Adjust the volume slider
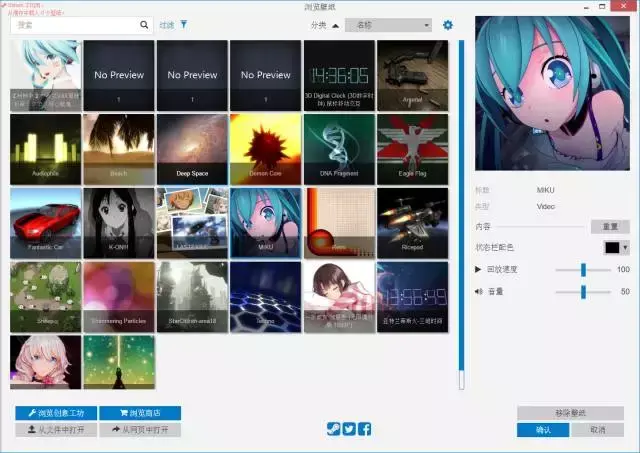The height and width of the screenshot is (453, 640). tap(583, 292)
